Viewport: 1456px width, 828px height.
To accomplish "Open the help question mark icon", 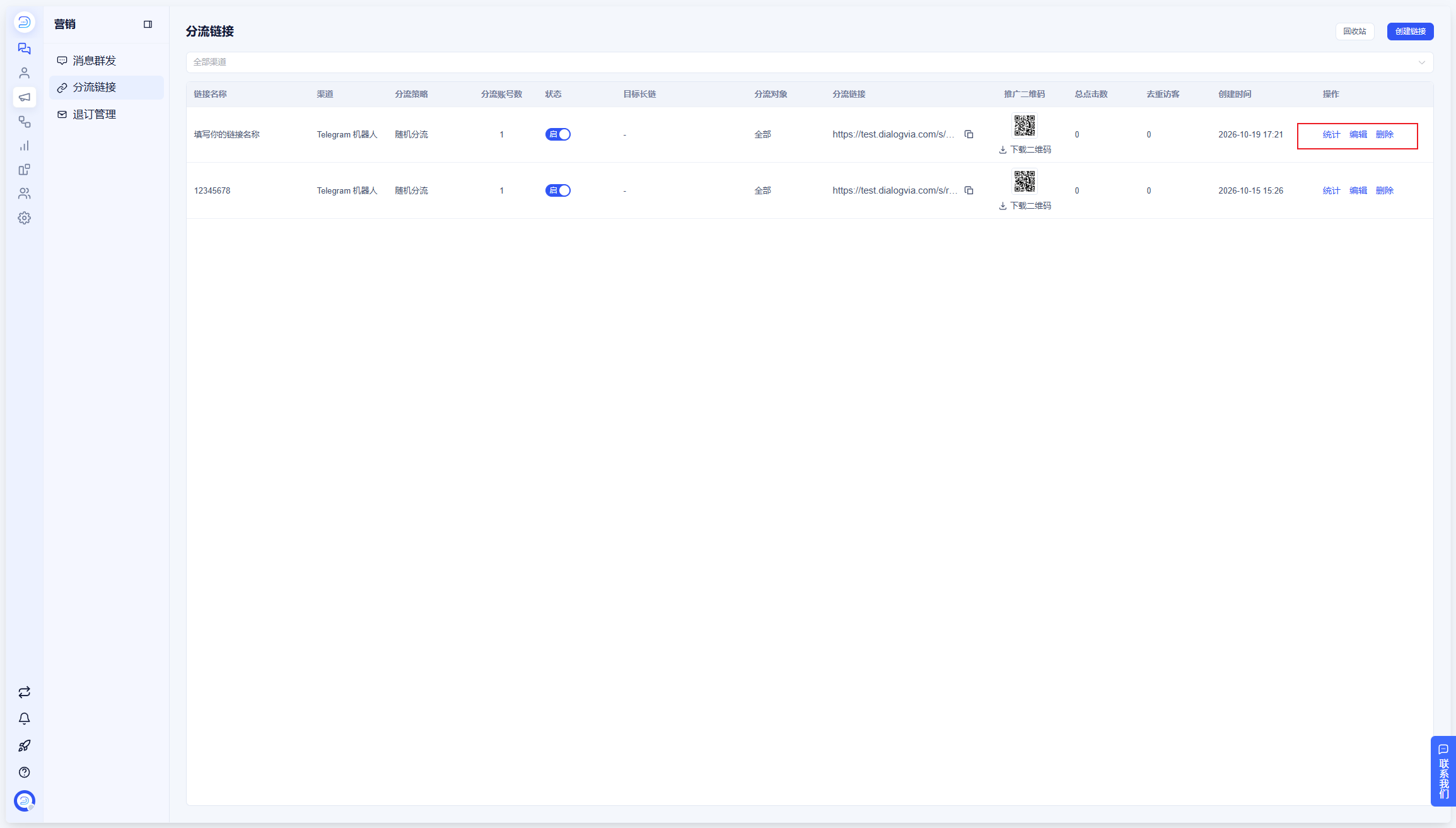I will (x=24, y=773).
